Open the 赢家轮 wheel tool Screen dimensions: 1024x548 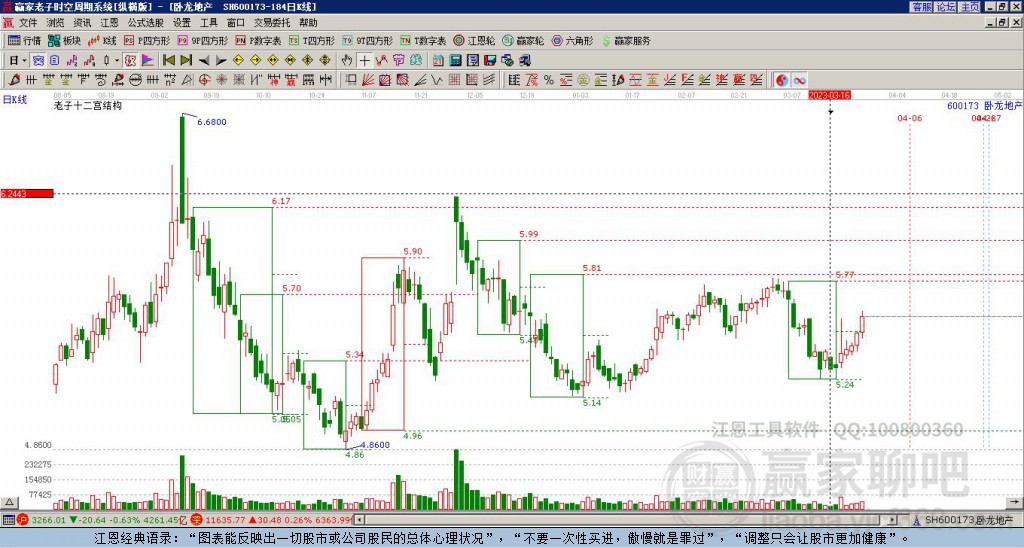pyautogui.click(x=524, y=40)
